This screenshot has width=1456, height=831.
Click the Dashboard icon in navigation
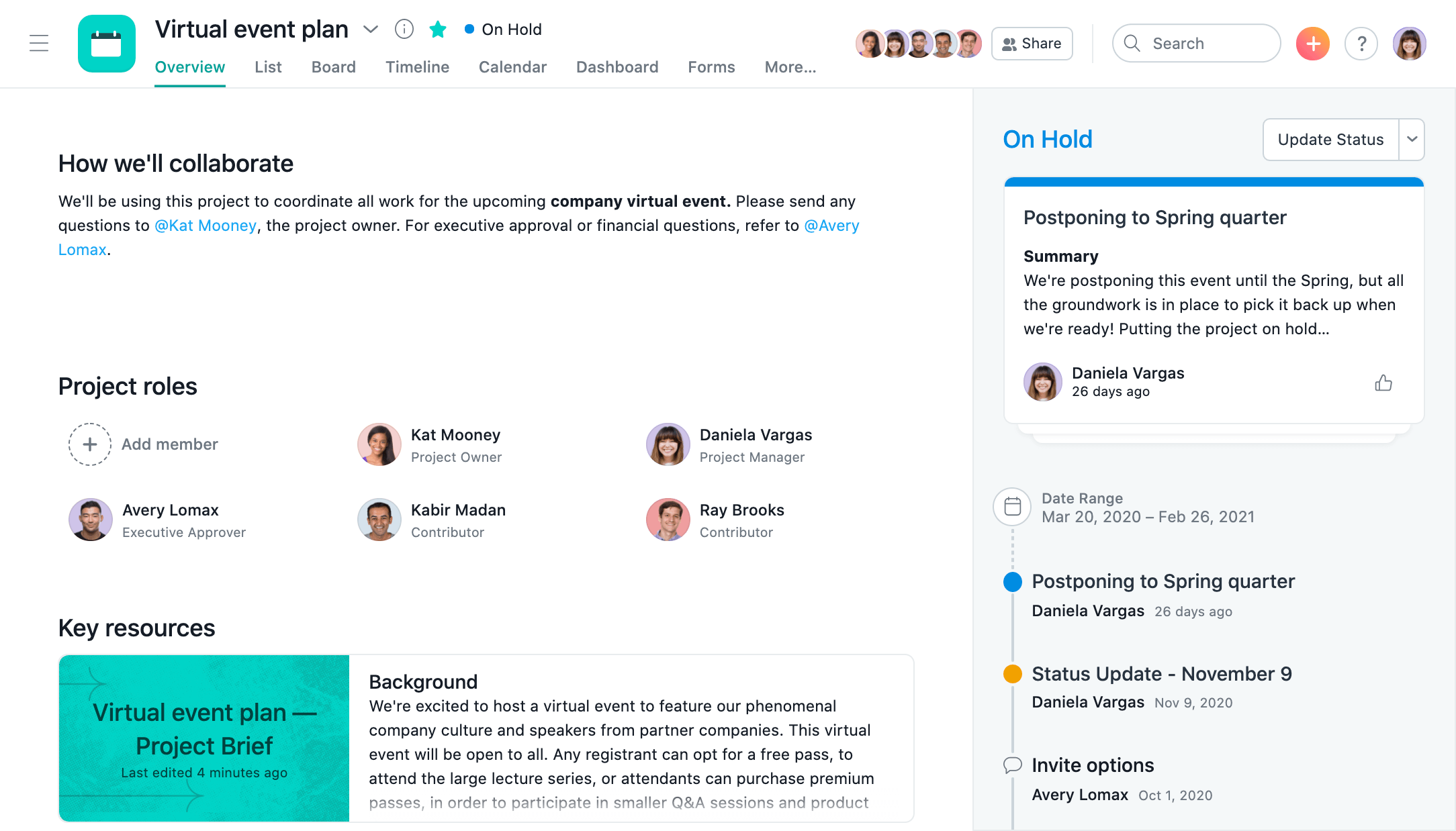pyautogui.click(x=618, y=67)
